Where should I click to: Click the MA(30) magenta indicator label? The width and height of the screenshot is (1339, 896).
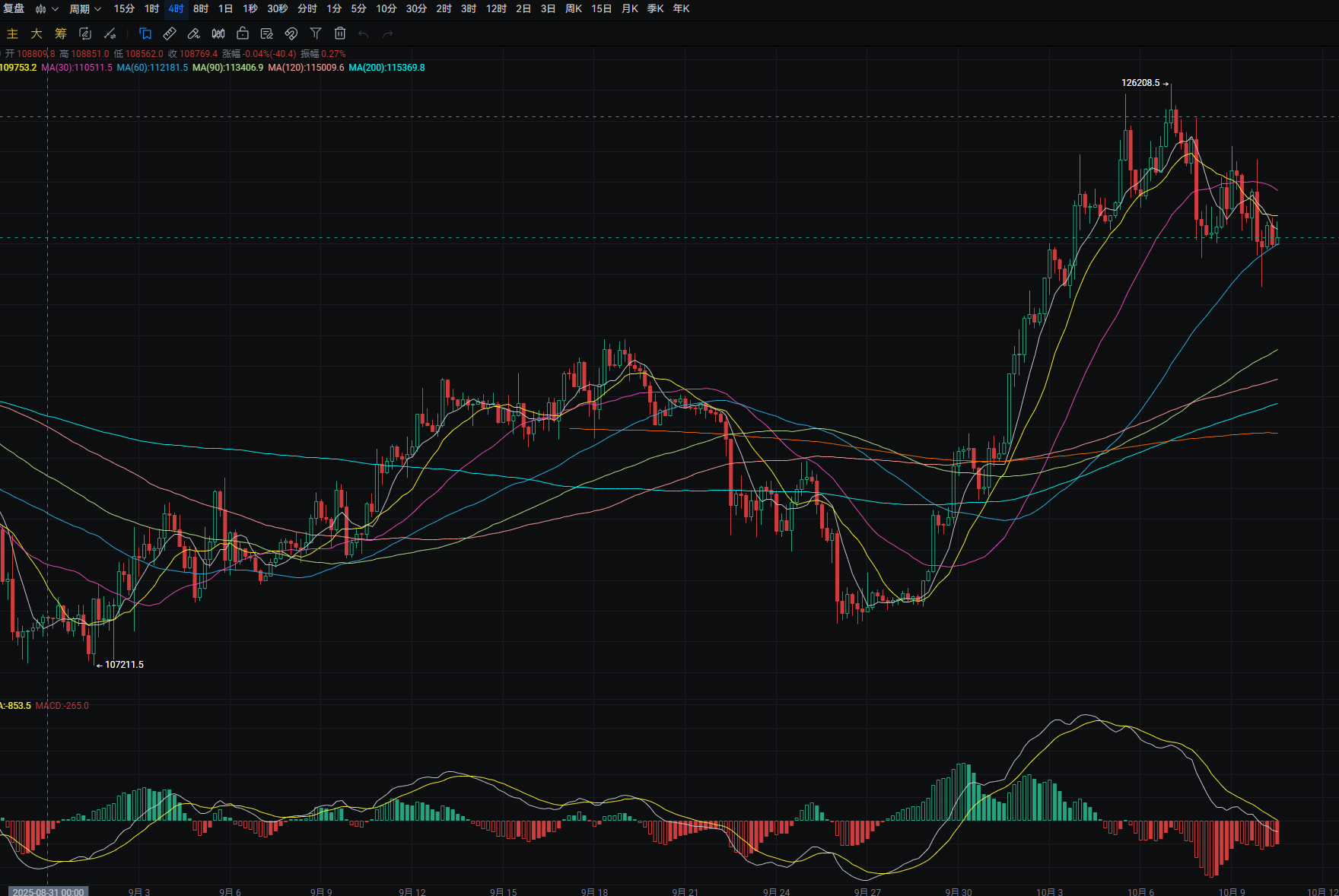pos(77,68)
